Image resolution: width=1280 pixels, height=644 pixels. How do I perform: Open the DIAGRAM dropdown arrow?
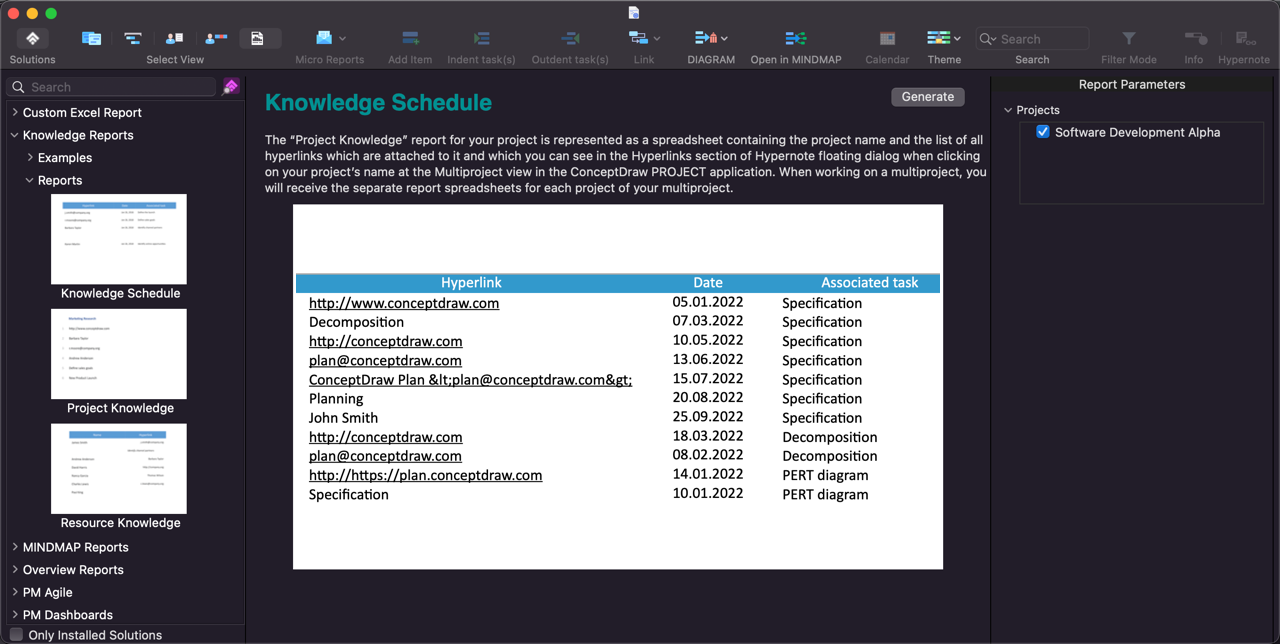[x=724, y=39]
